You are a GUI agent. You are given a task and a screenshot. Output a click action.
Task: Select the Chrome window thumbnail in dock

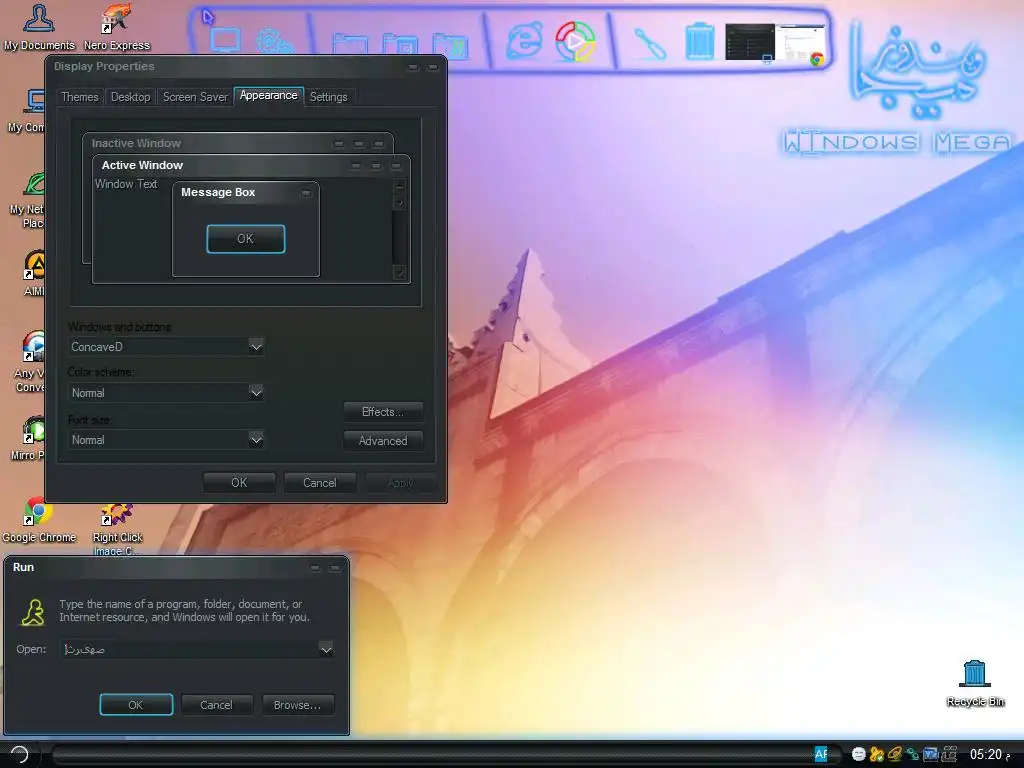pos(800,44)
